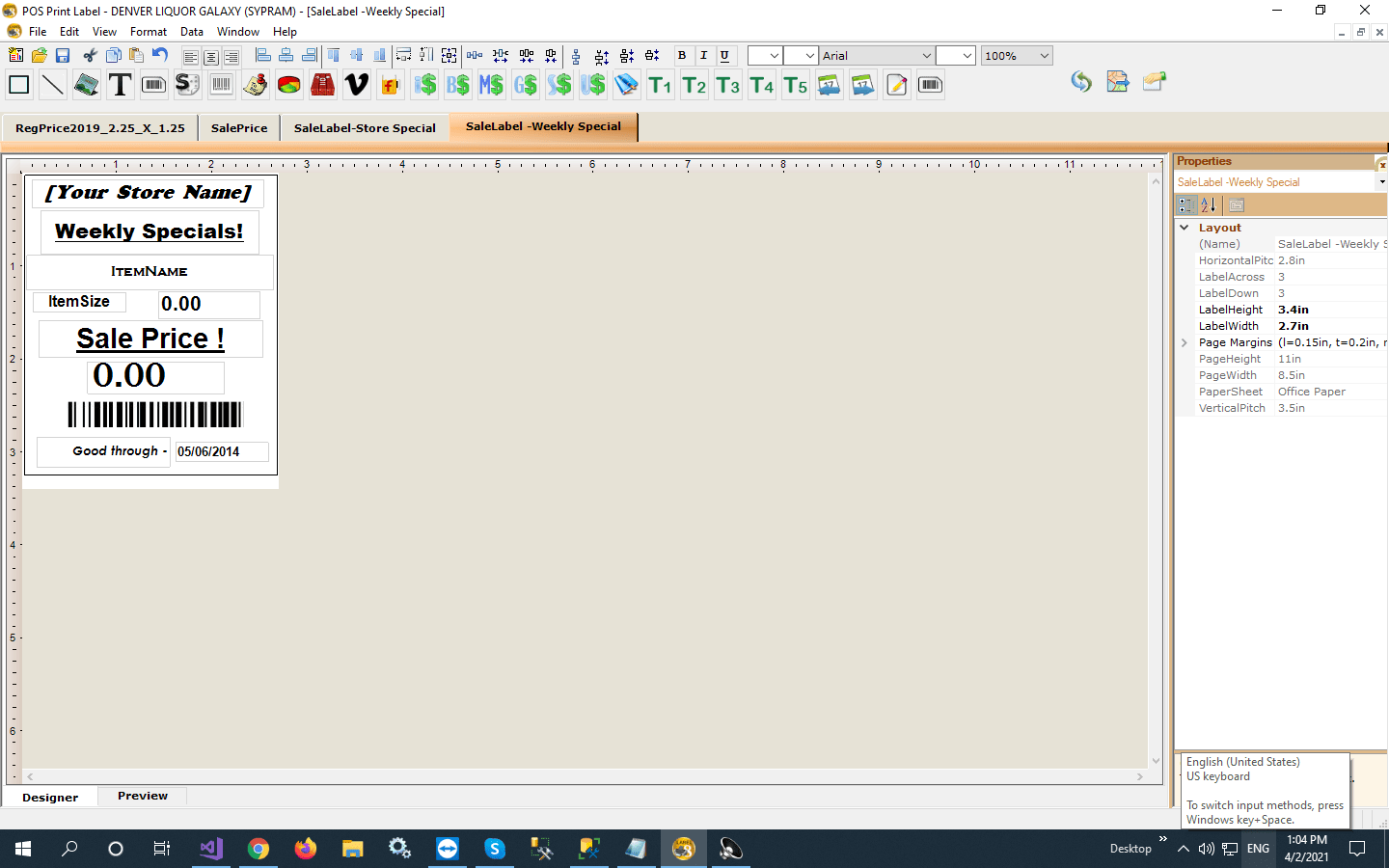Click the LabelHeight value field

pyautogui.click(x=1329, y=310)
